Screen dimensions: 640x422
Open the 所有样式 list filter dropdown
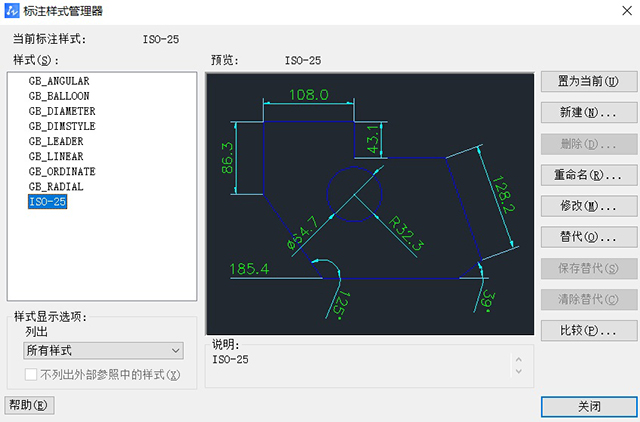click(104, 350)
